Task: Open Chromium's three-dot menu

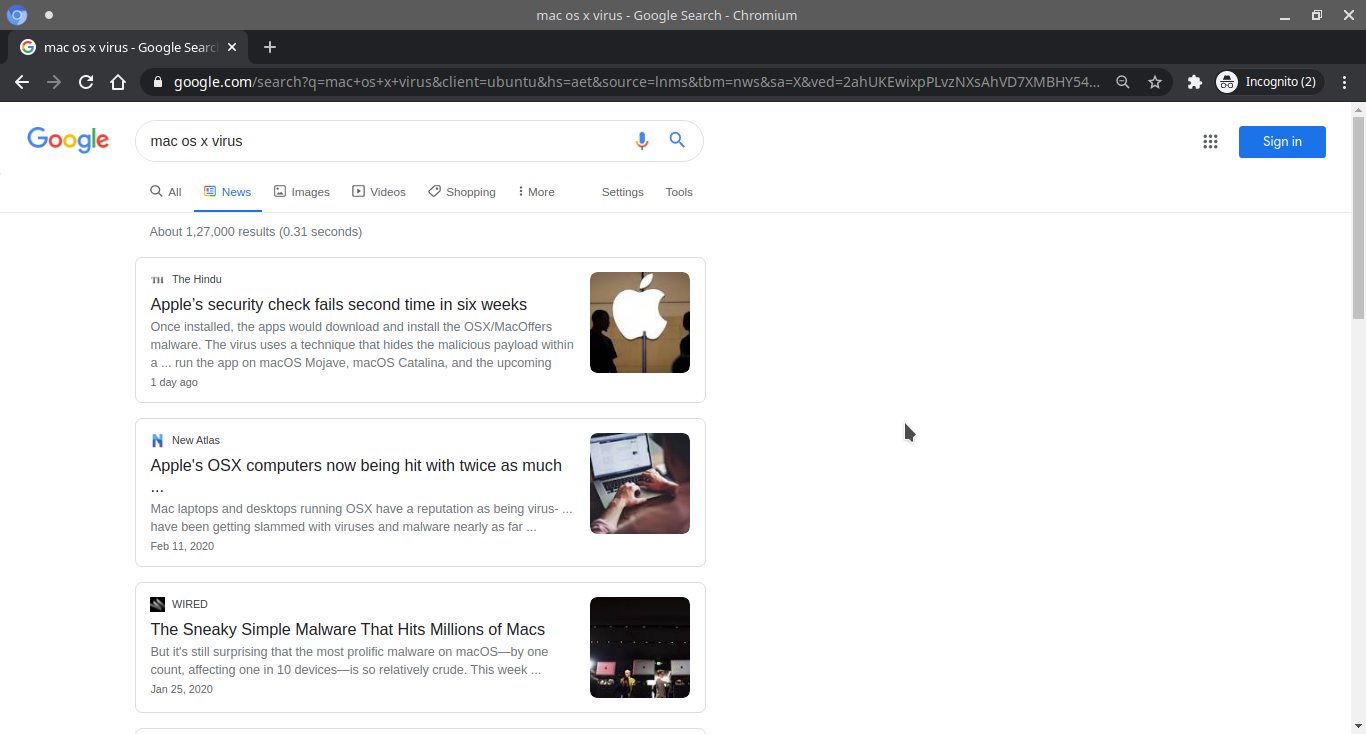Action: click(x=1344, y=82)
